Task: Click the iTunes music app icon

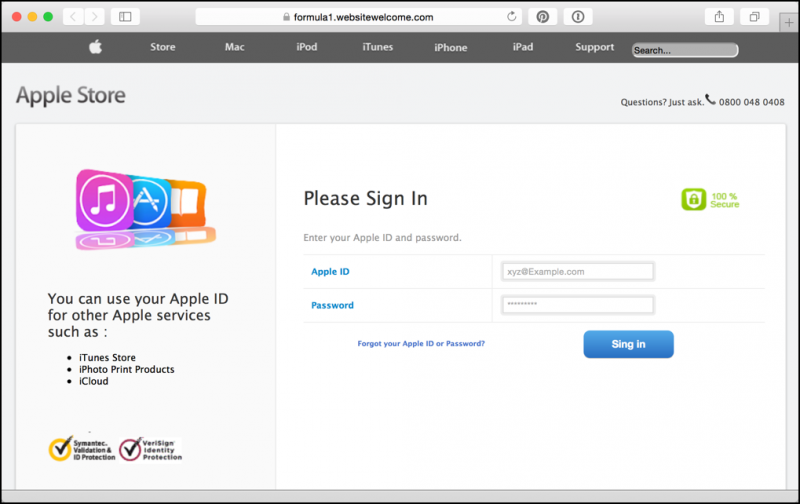Action: click(x=105, y=200)
